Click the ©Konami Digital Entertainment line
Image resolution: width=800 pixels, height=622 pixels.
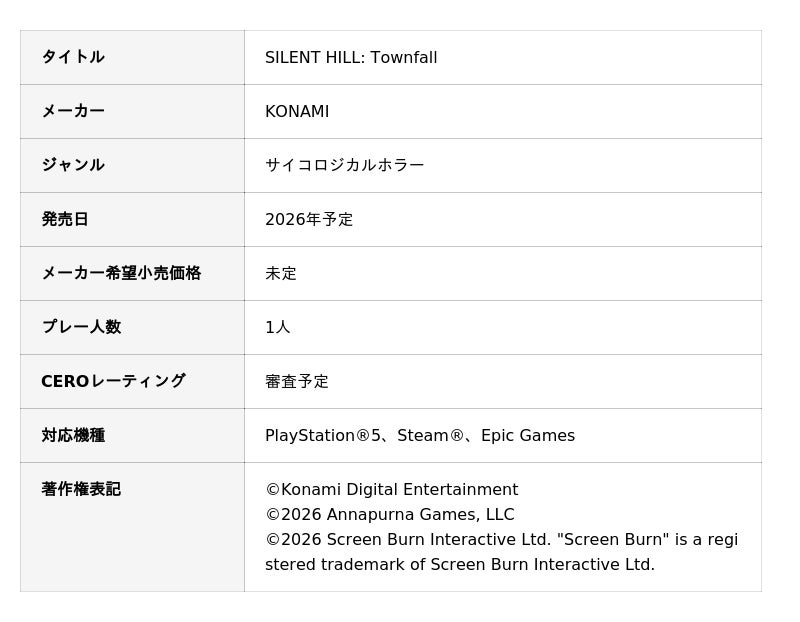pos(391,490)
